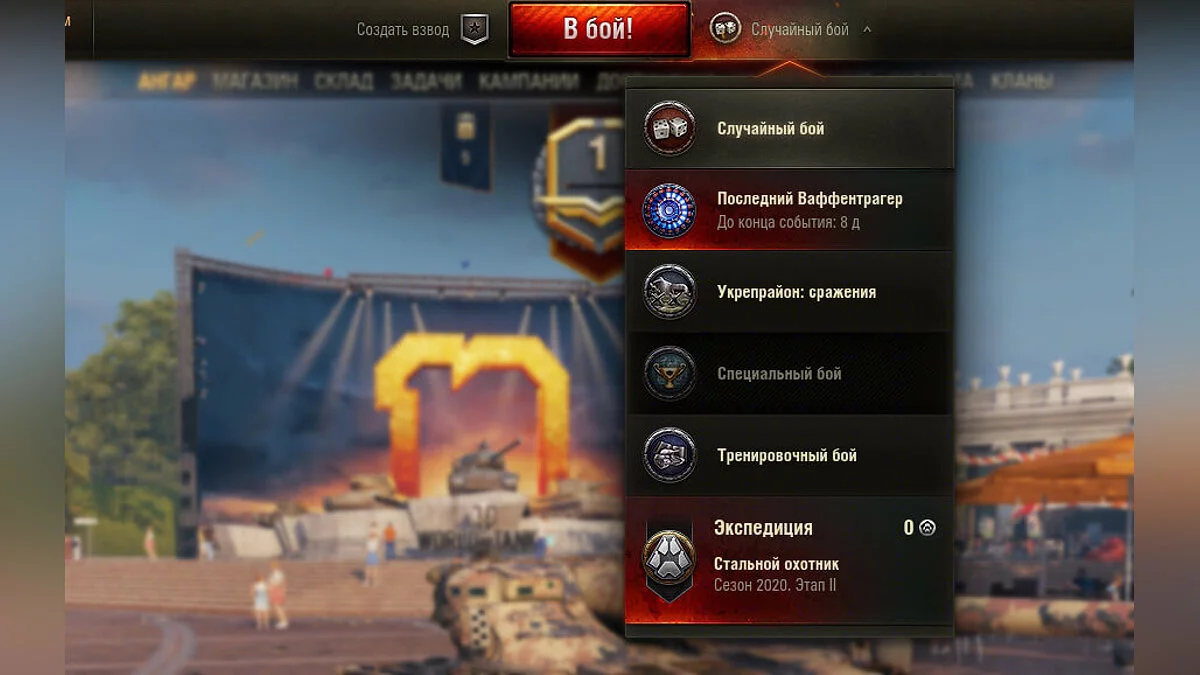Image resolution: width=1200 pixels, height=675 pixels.
Task: Click the expedition points icon next to 0
Action: (927, 528)
